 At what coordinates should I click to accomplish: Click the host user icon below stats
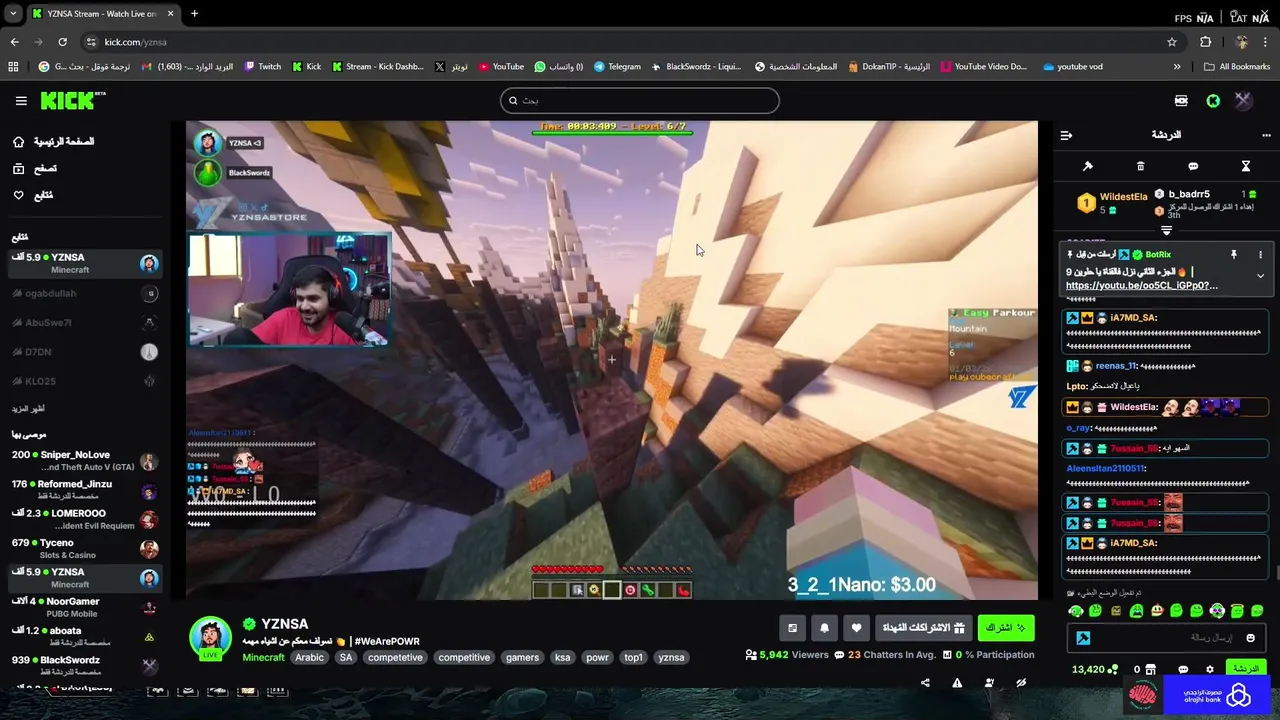989,683
